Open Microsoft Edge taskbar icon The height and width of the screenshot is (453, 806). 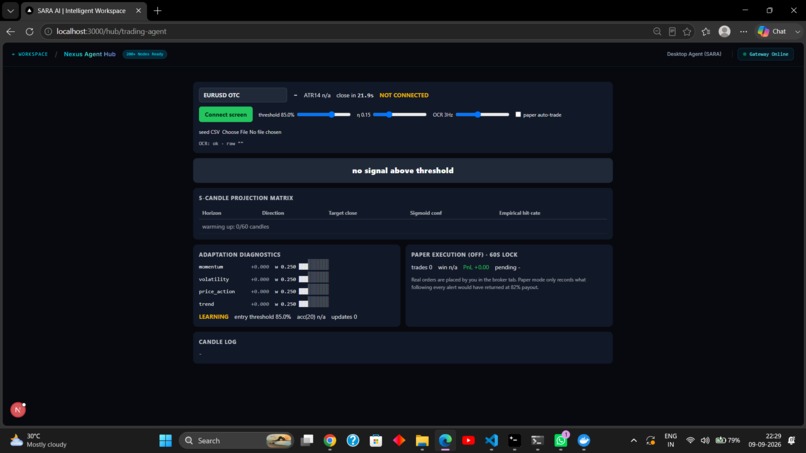click(445, 440)
